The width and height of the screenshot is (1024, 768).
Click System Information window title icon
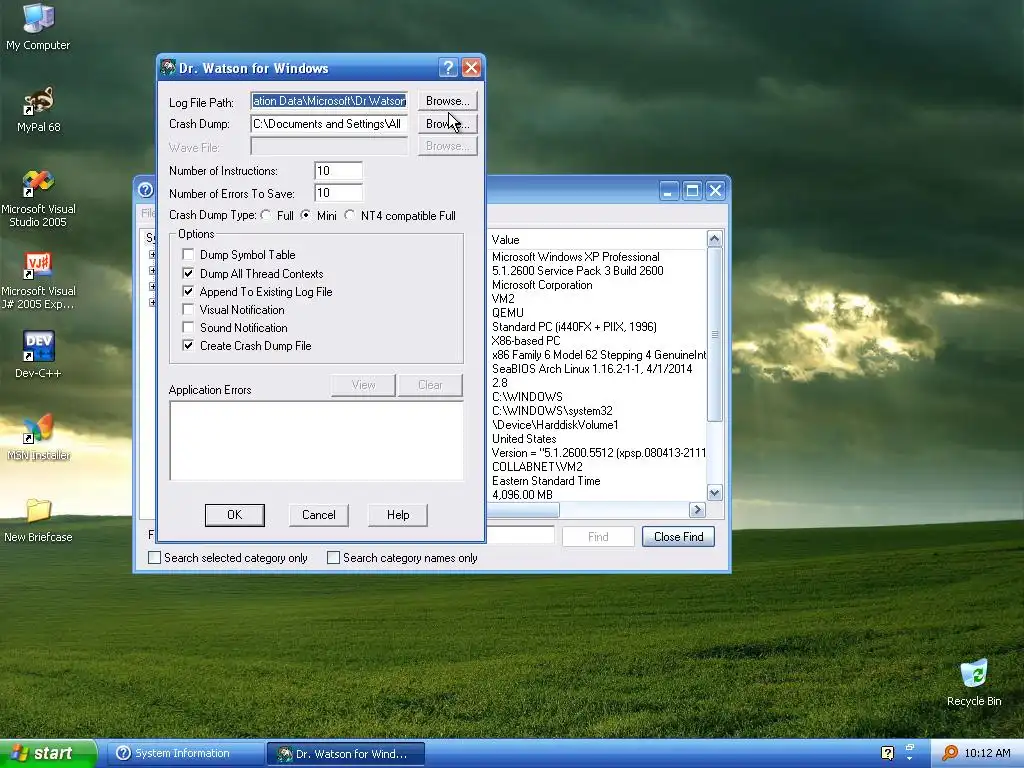coord(145,190)
